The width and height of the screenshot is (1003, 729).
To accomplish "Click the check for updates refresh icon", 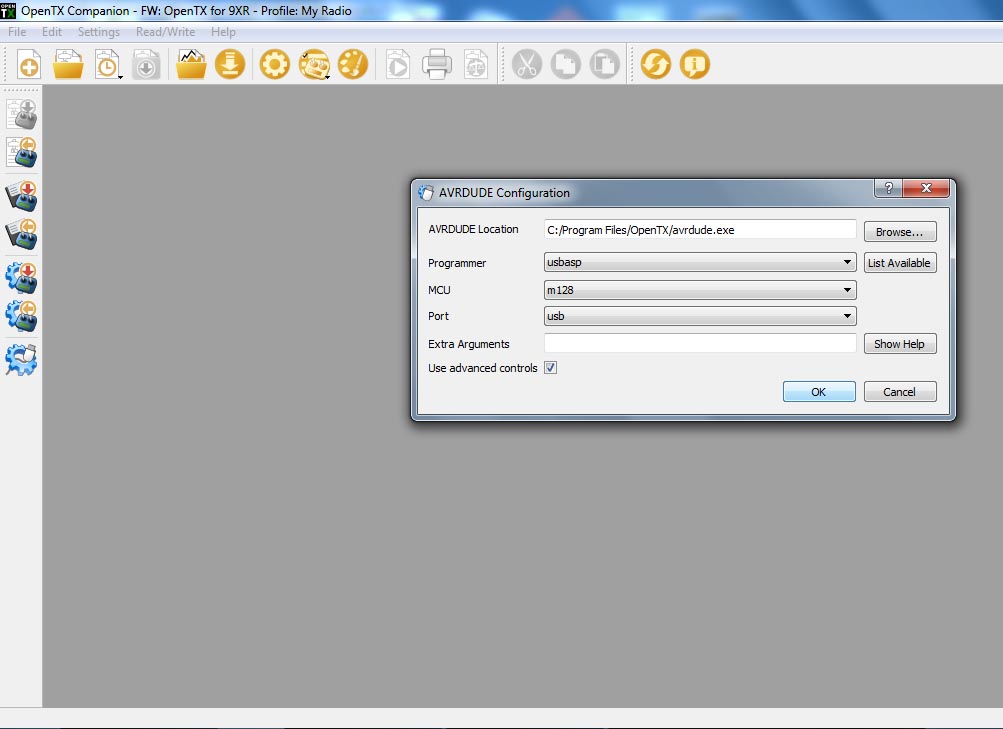I will 656,64.
